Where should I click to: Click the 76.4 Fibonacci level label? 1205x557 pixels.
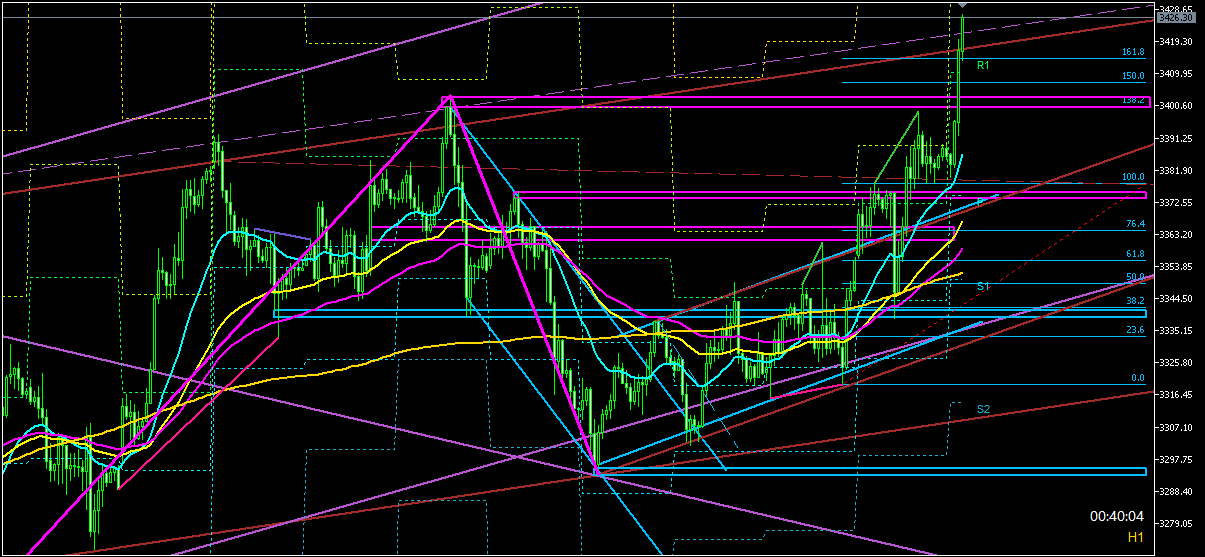click(1134, 224)
